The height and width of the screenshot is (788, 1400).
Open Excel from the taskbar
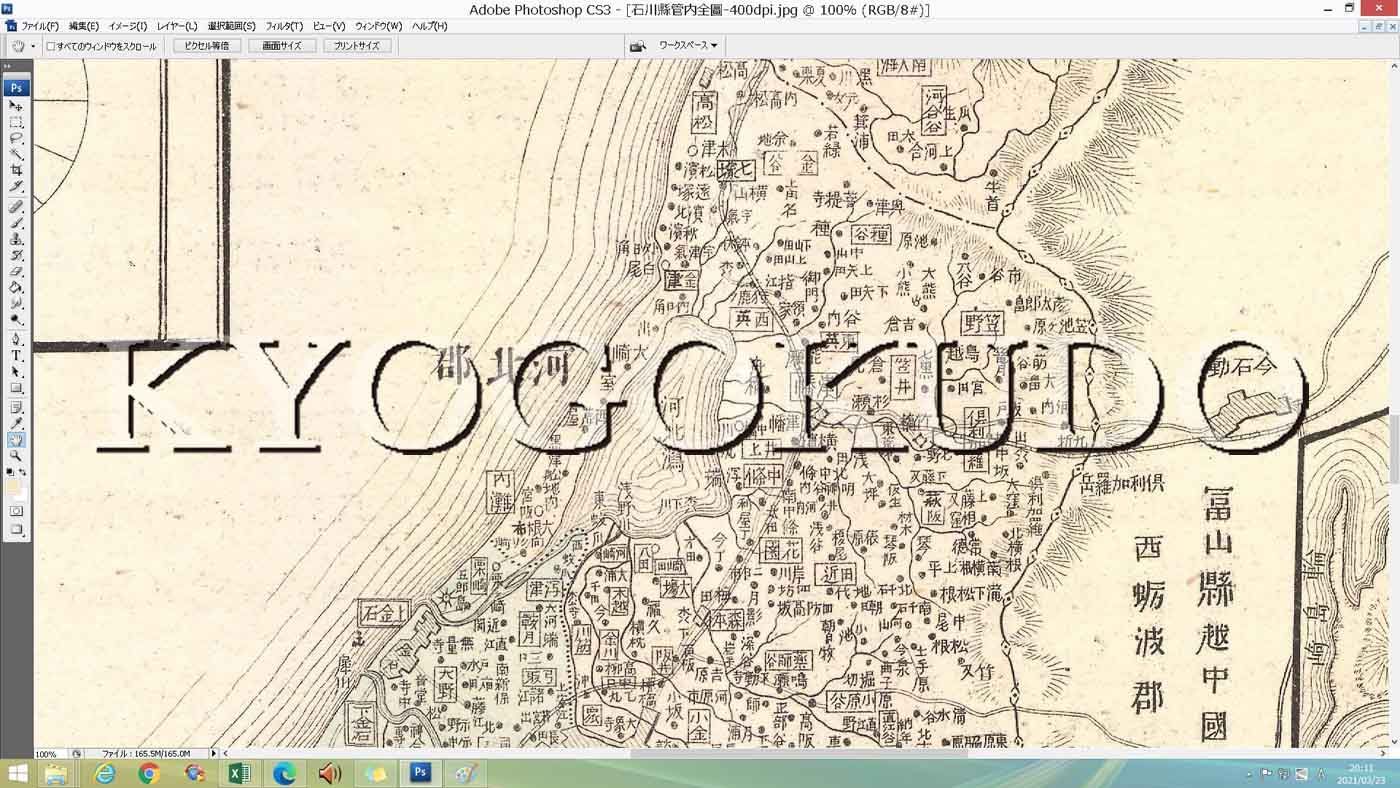[239, 774]
